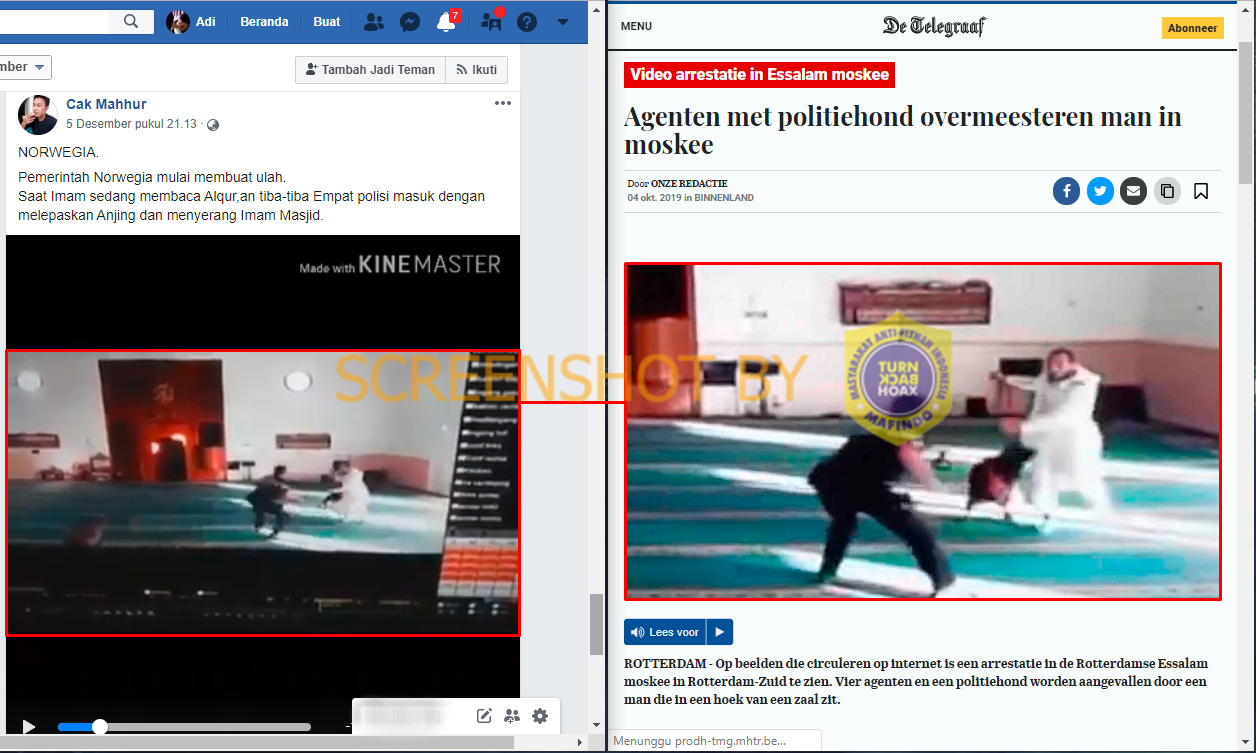Open notifications bell with 7 badge
Viewport: 1256px width, 753px height.
[x=447, y=22]
